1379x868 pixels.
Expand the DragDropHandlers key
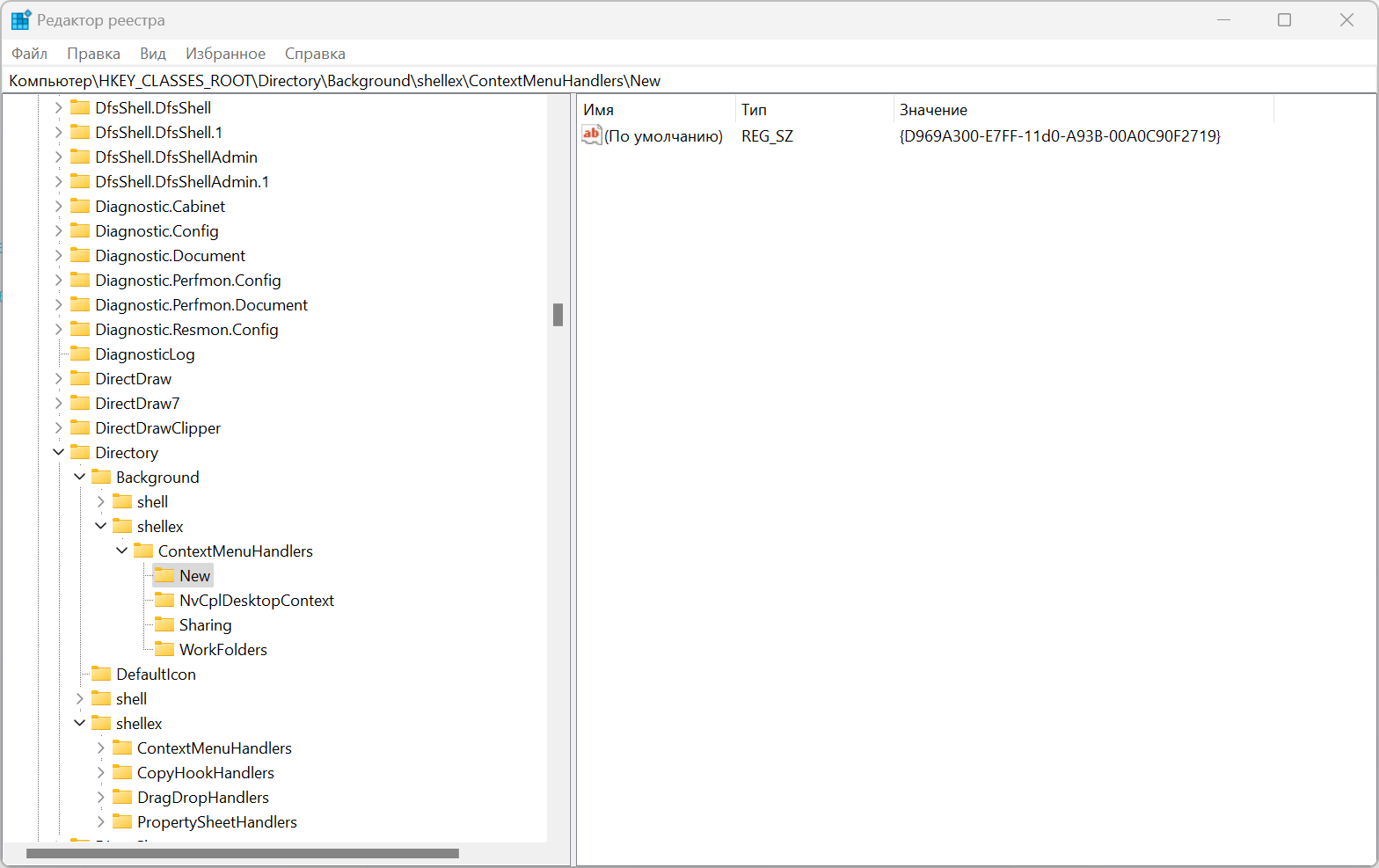click(x=101, y=797)
